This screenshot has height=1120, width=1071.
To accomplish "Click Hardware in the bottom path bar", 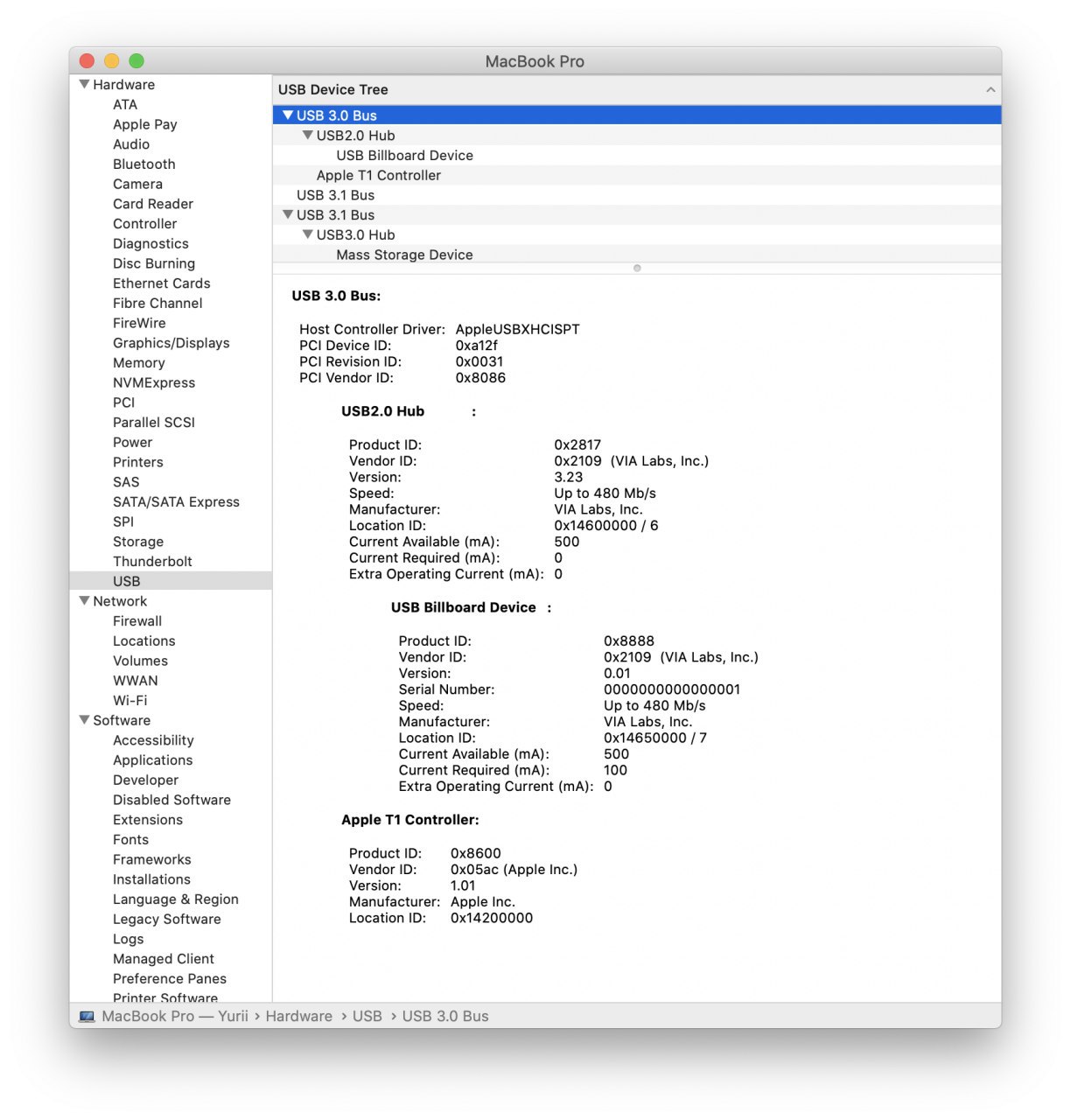I will click(298, 1017).
